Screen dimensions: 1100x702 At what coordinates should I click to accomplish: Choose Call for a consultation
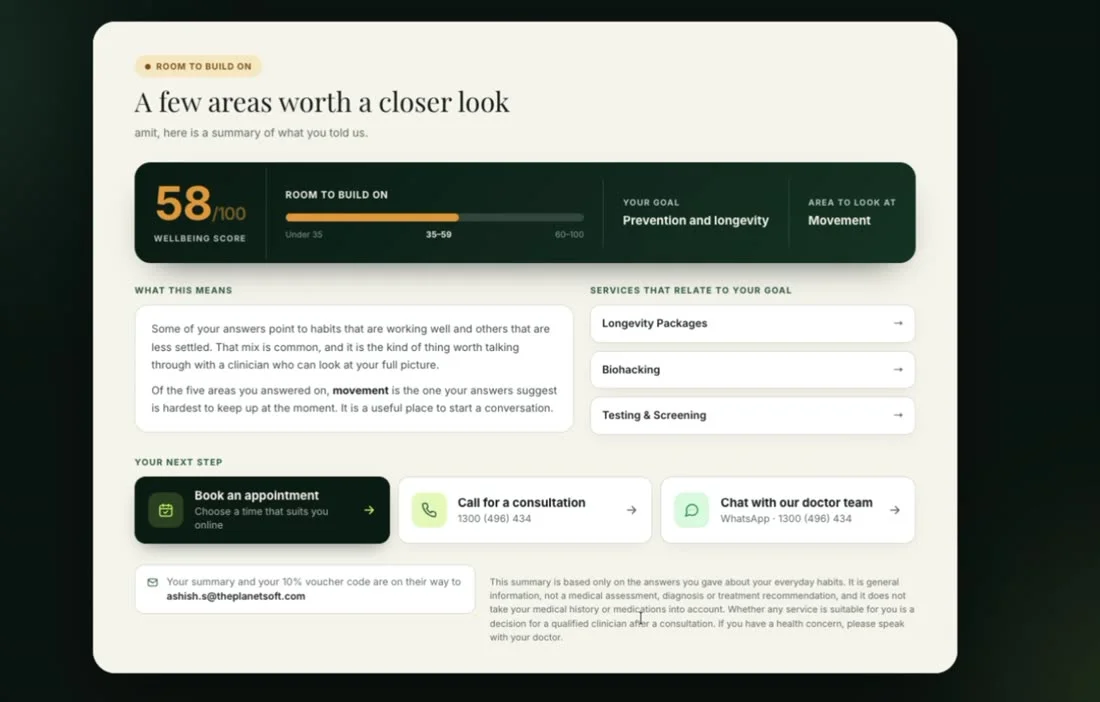(x=525, y=510)
